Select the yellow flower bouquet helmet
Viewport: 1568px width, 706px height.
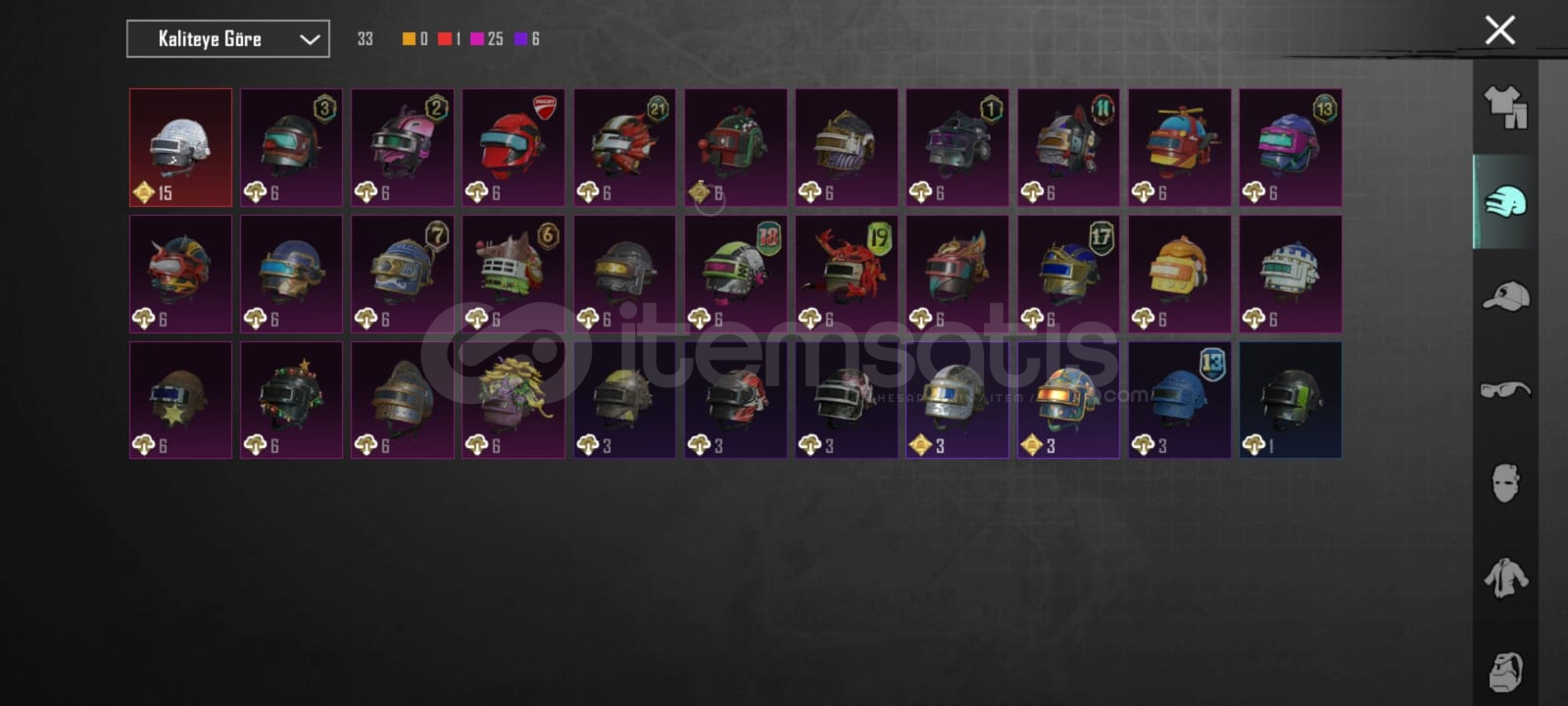click(514, 399)
